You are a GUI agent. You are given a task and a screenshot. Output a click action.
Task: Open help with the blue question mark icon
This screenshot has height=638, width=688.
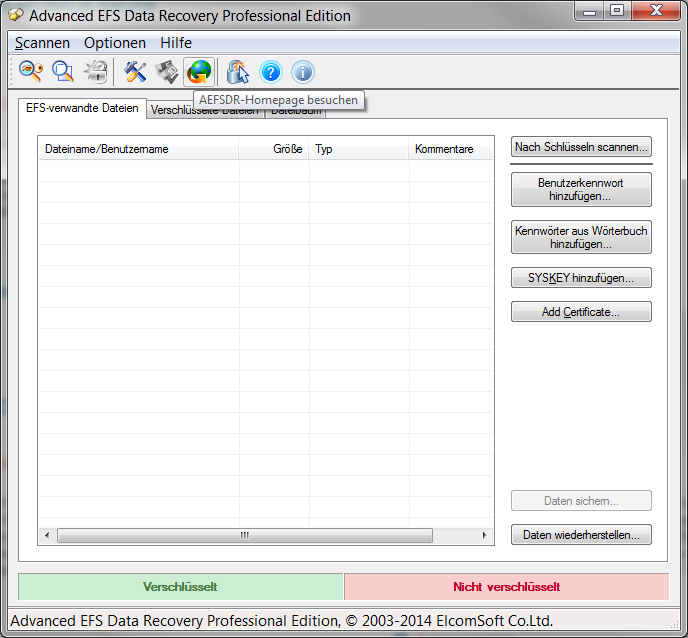click(x=270, y=71)
